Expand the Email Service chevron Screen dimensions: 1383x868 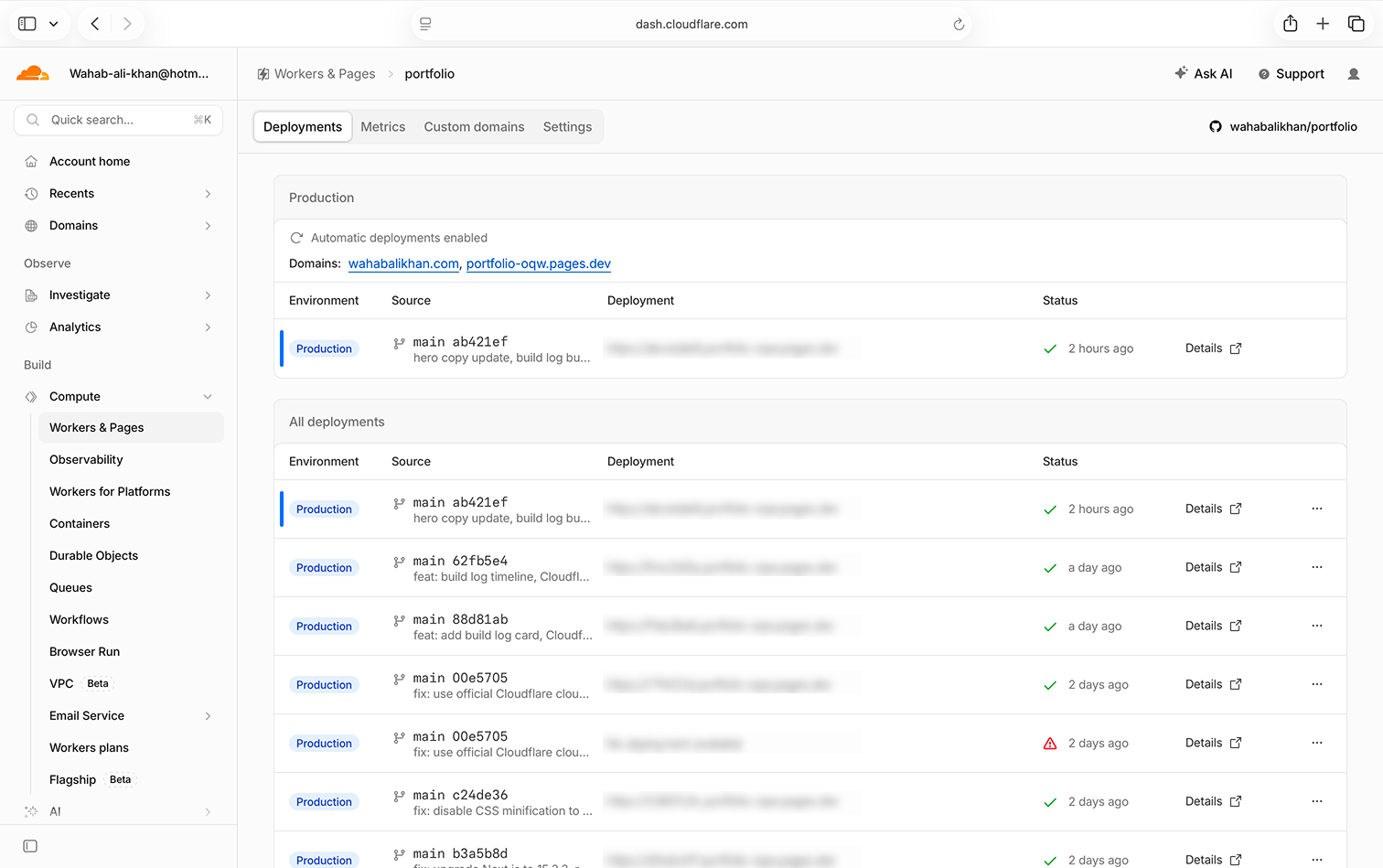(x=208, y=716)
